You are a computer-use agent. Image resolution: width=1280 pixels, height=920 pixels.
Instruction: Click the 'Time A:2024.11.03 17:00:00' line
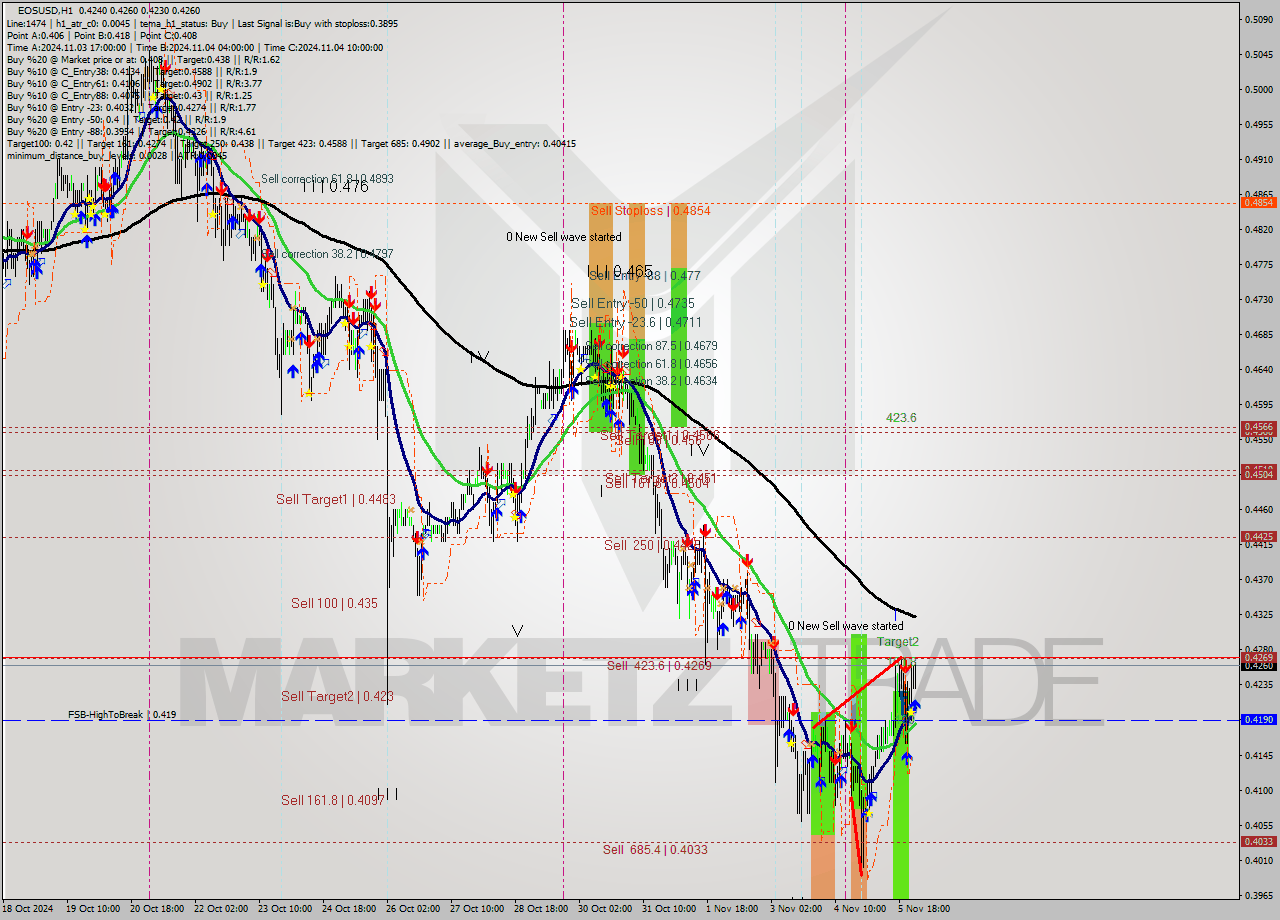coord(66,47)
